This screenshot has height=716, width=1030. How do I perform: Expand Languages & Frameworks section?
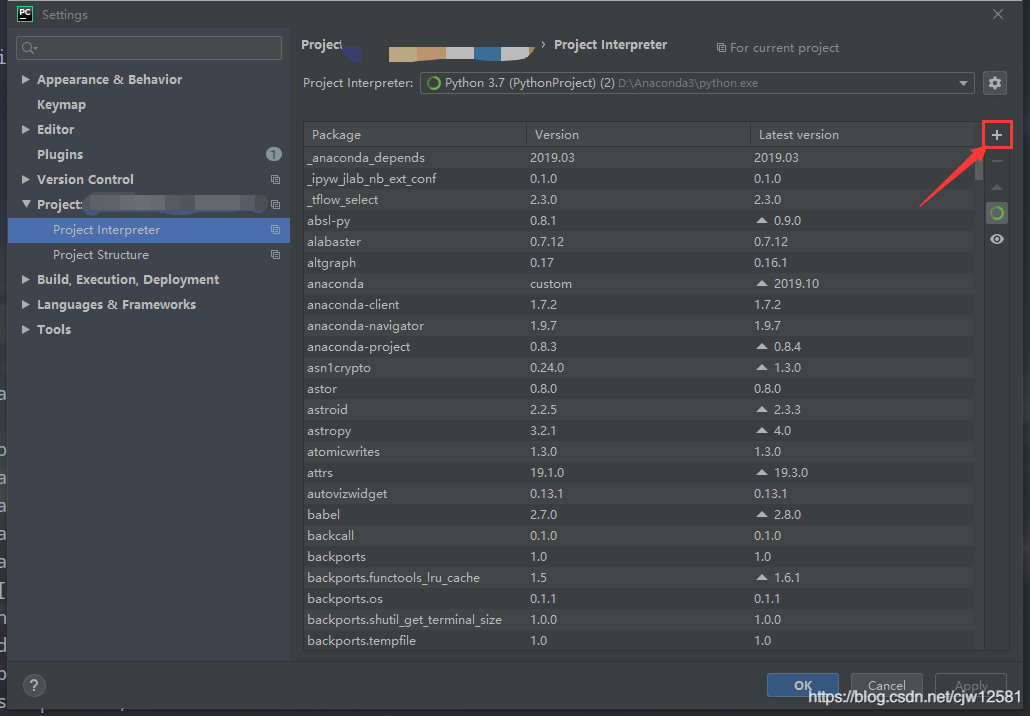pyautogui.click(x=26, y=305)
